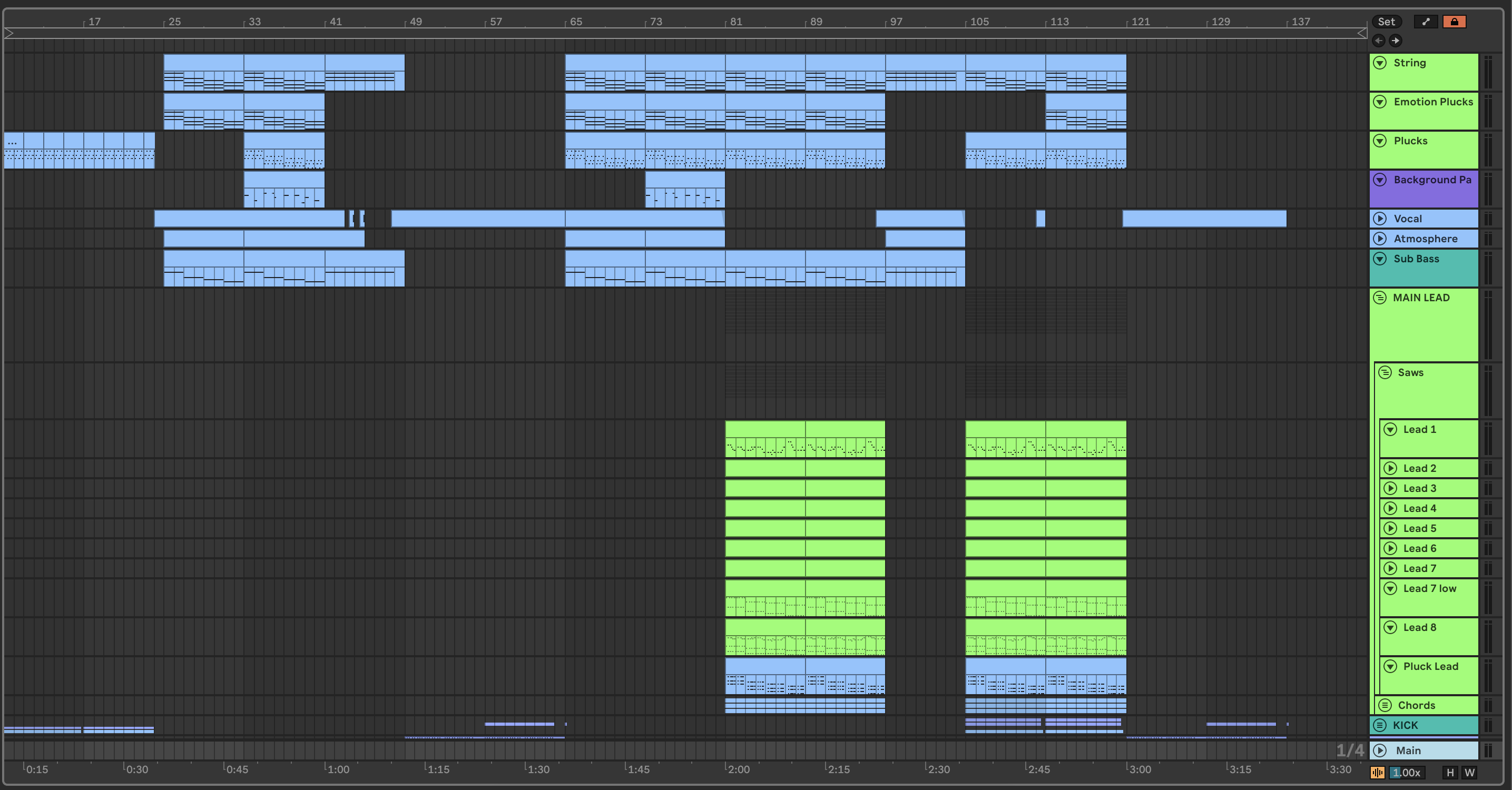Jump to next locator arrow
The image size is (1512, 790).
(x=1395, y=41)
